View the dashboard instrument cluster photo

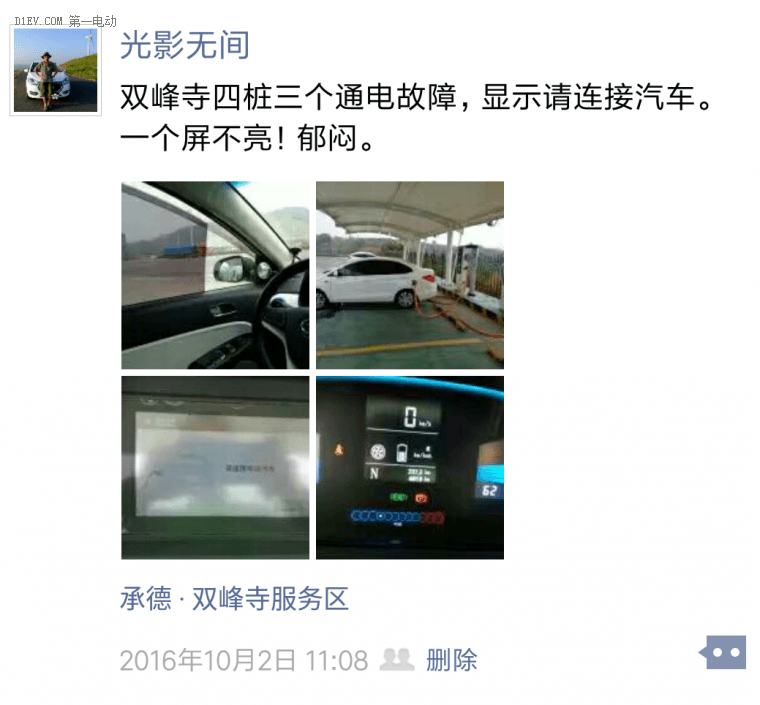[410, 468]
